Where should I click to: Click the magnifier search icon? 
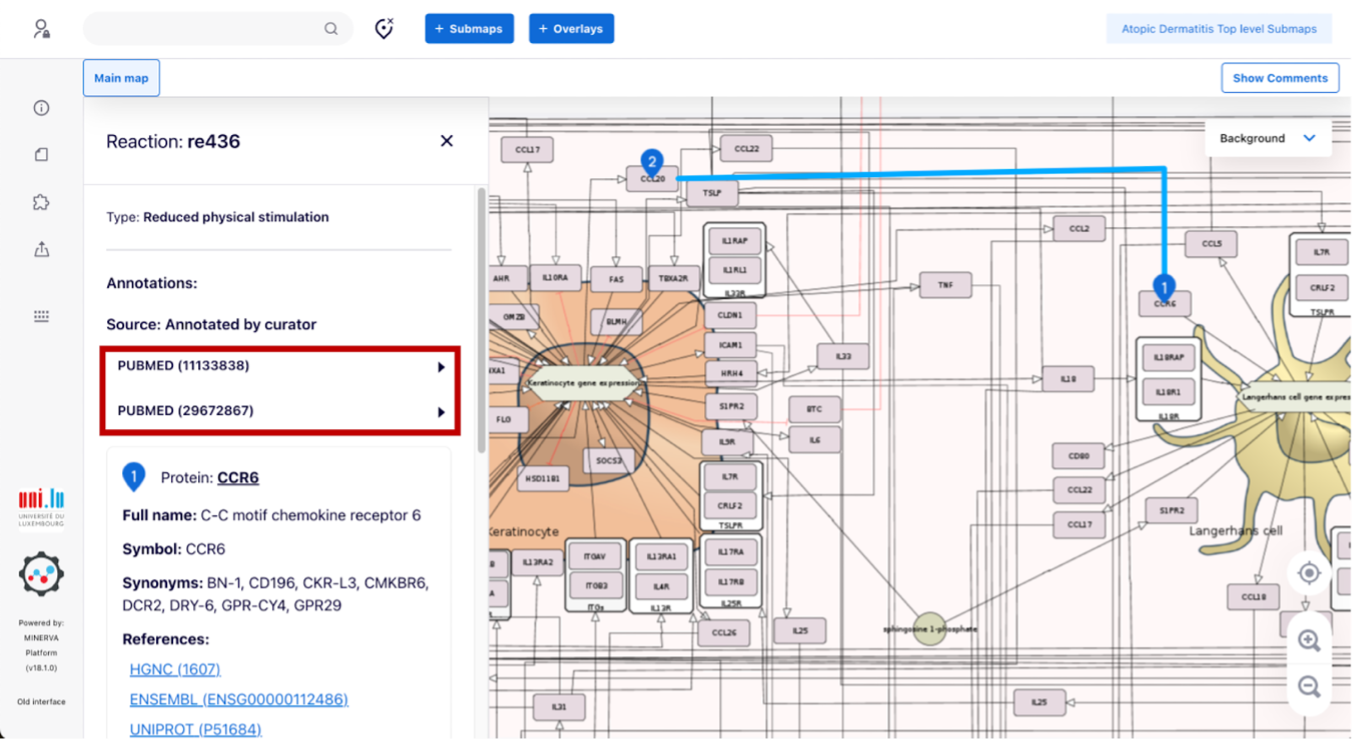pos(331,29)
